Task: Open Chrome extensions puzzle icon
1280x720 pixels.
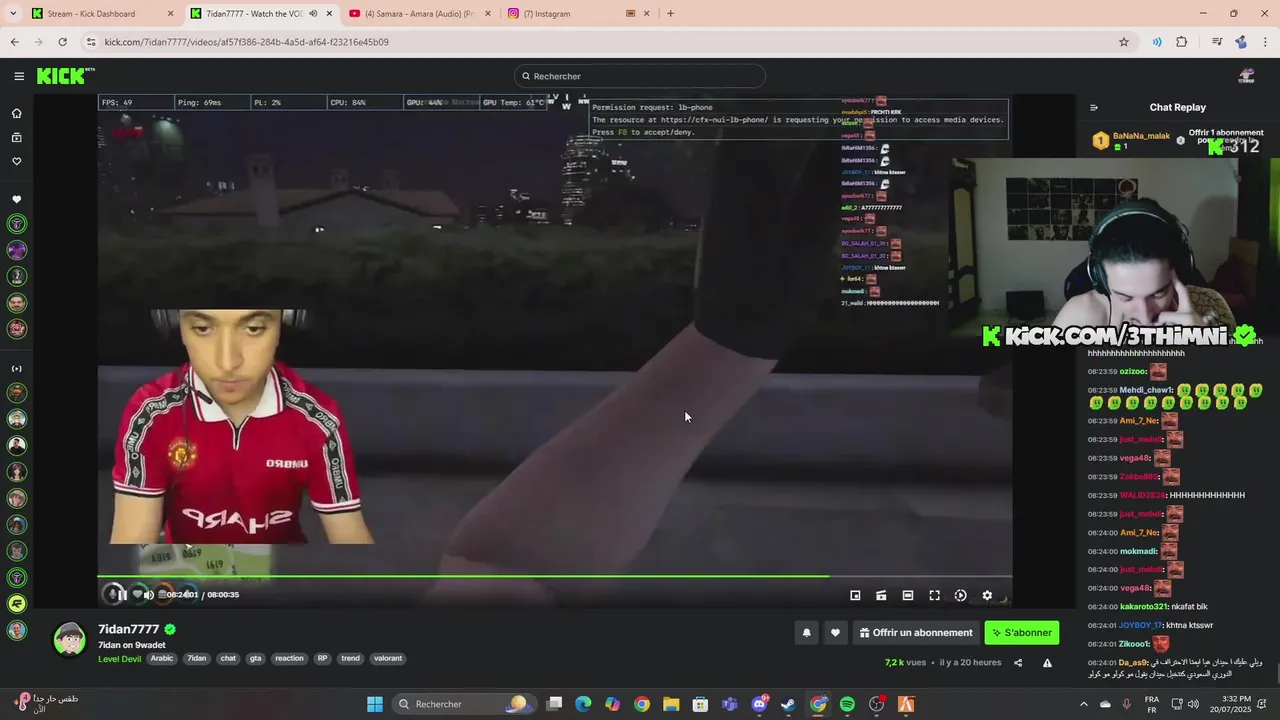Action: pyautogui.click(x=1182, y=42)
